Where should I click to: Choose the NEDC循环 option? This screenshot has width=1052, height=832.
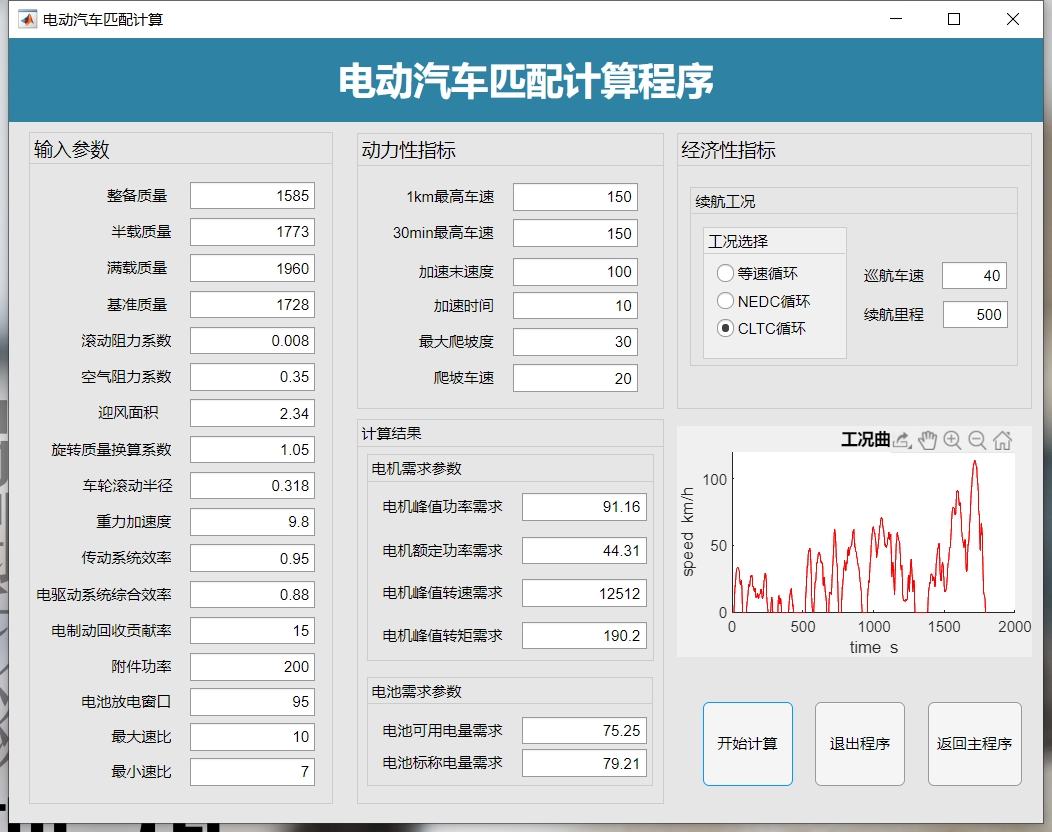(x=725, y=301)
